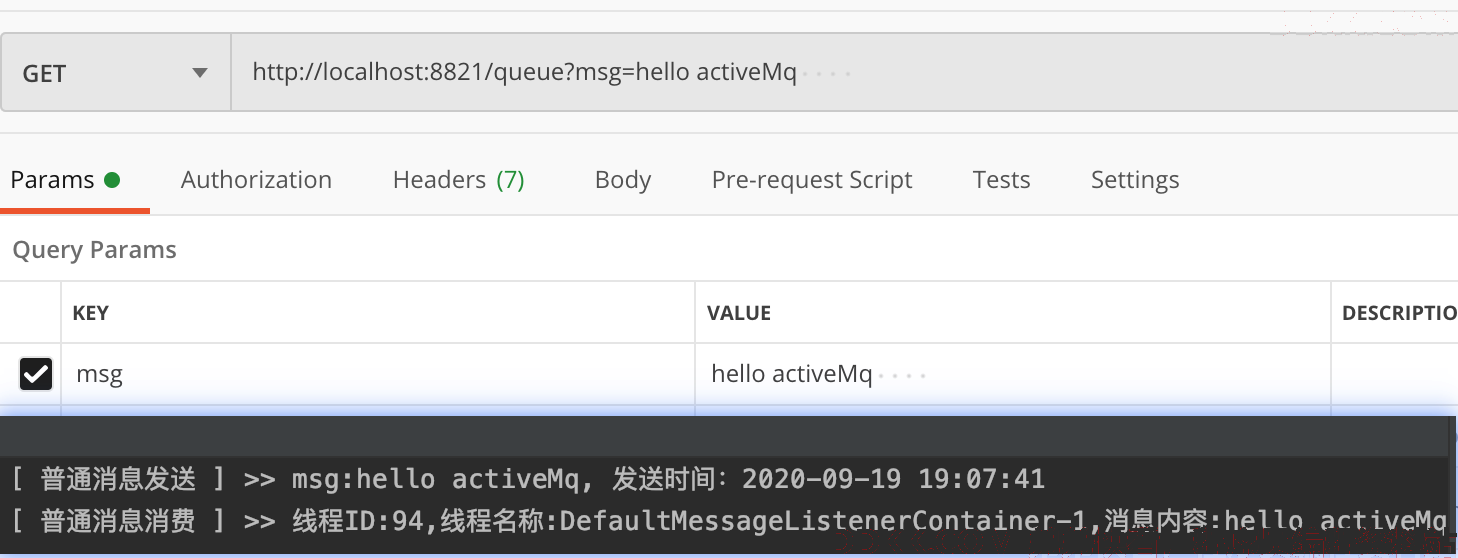Click the msg key cell
The image size is (1458, 558).
click(378, 374)
